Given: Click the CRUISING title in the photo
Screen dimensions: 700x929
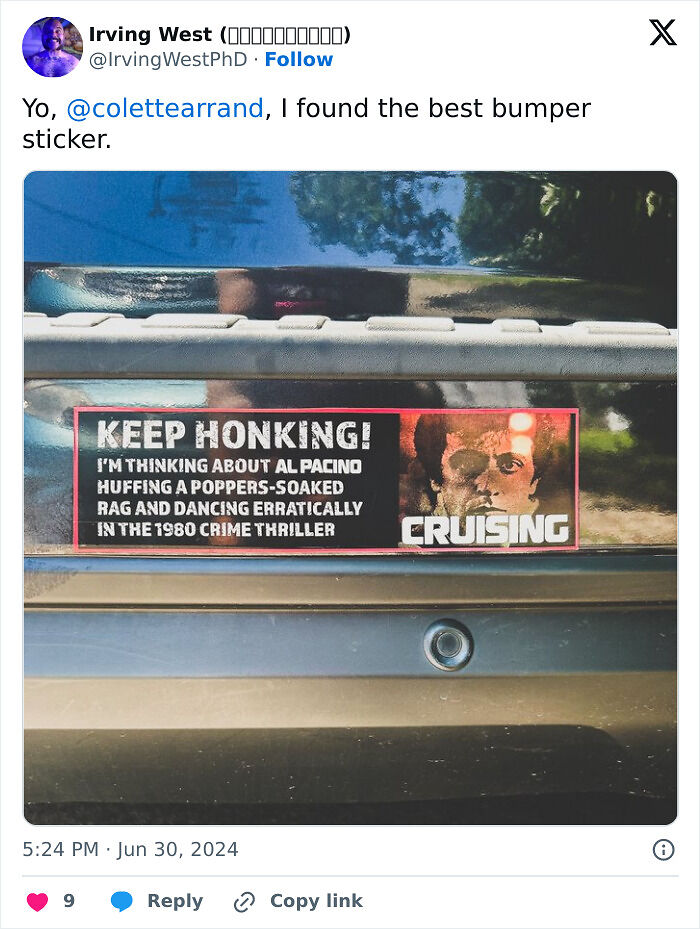Looking at the screenshot, I should (x=485, y=530).
